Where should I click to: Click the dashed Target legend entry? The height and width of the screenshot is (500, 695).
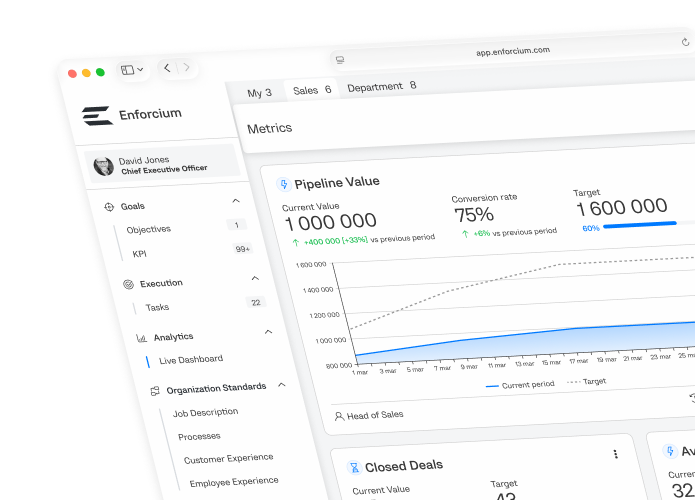pyautogui.click(x=586, y=381)
